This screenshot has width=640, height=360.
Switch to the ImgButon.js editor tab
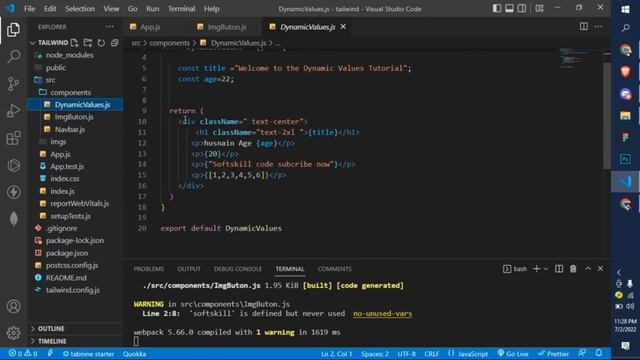(x=227, y=27)
